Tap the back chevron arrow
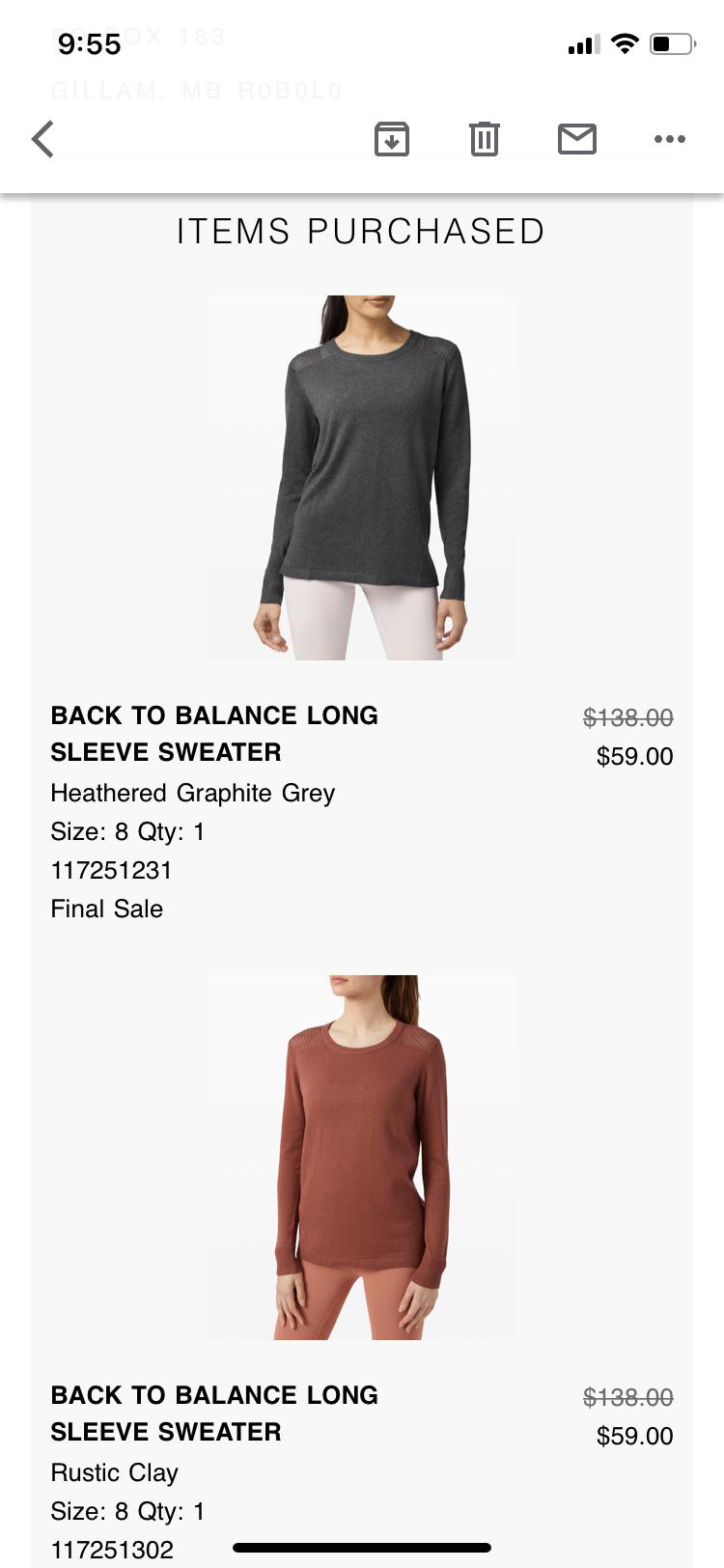Screen dimensions: 724x1568 (x=42, y=139)
